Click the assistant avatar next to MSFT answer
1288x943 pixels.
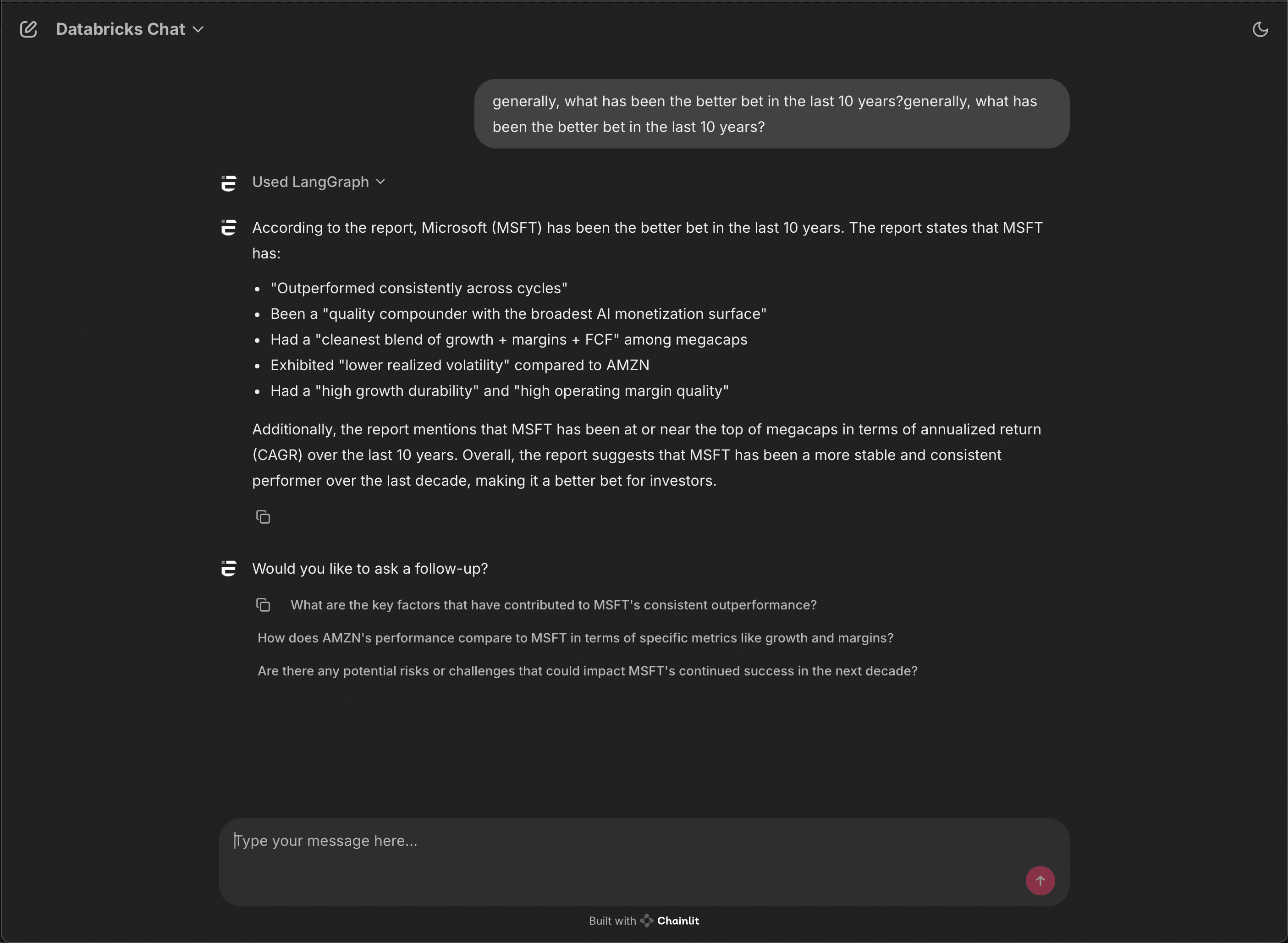tap(229, 228)
